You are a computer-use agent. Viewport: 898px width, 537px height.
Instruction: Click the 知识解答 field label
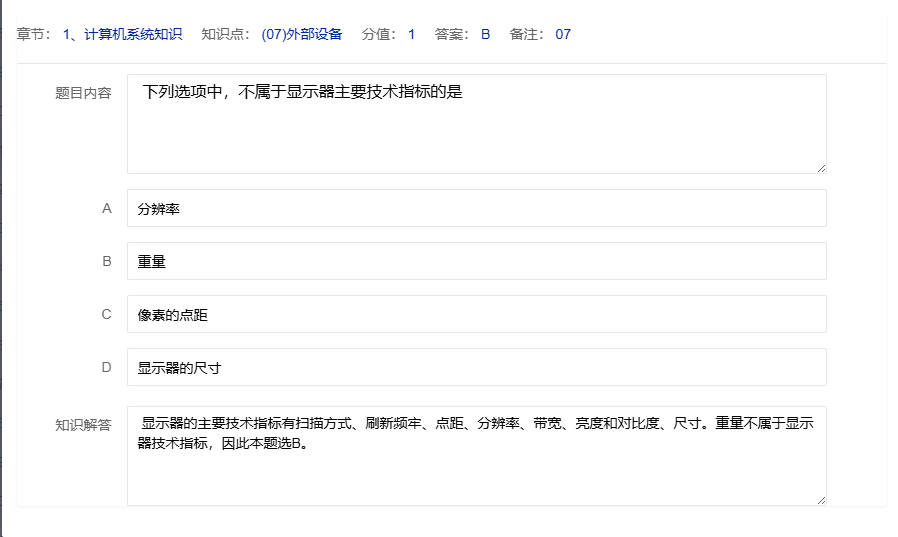coord(83,424)
